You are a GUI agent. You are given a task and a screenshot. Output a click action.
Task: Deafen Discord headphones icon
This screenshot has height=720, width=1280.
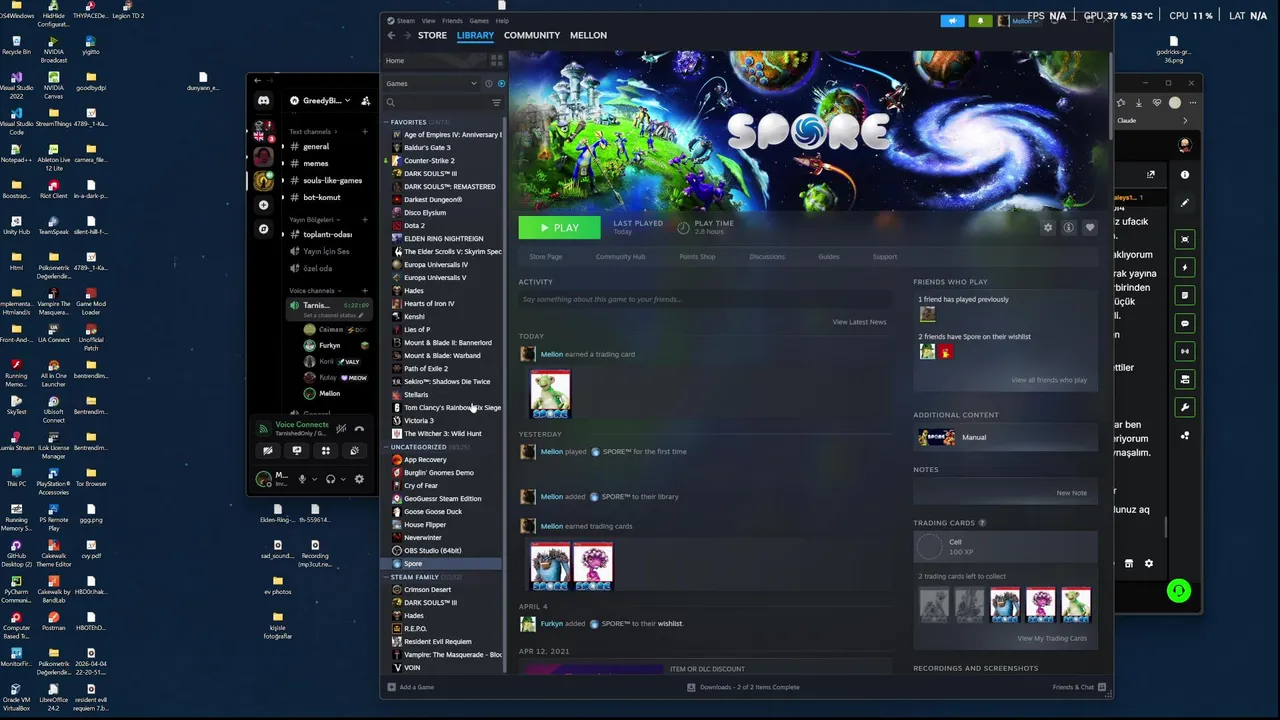(330, 479)
